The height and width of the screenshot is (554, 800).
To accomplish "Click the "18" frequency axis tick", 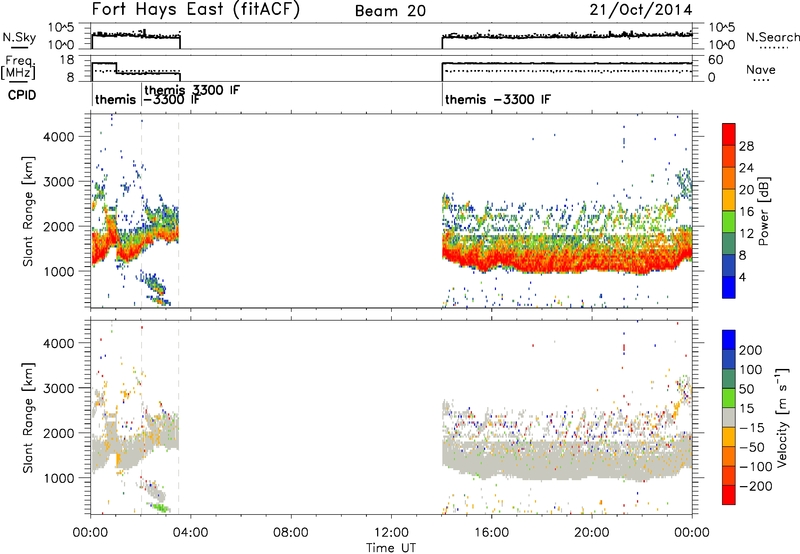I will (67, 60).
